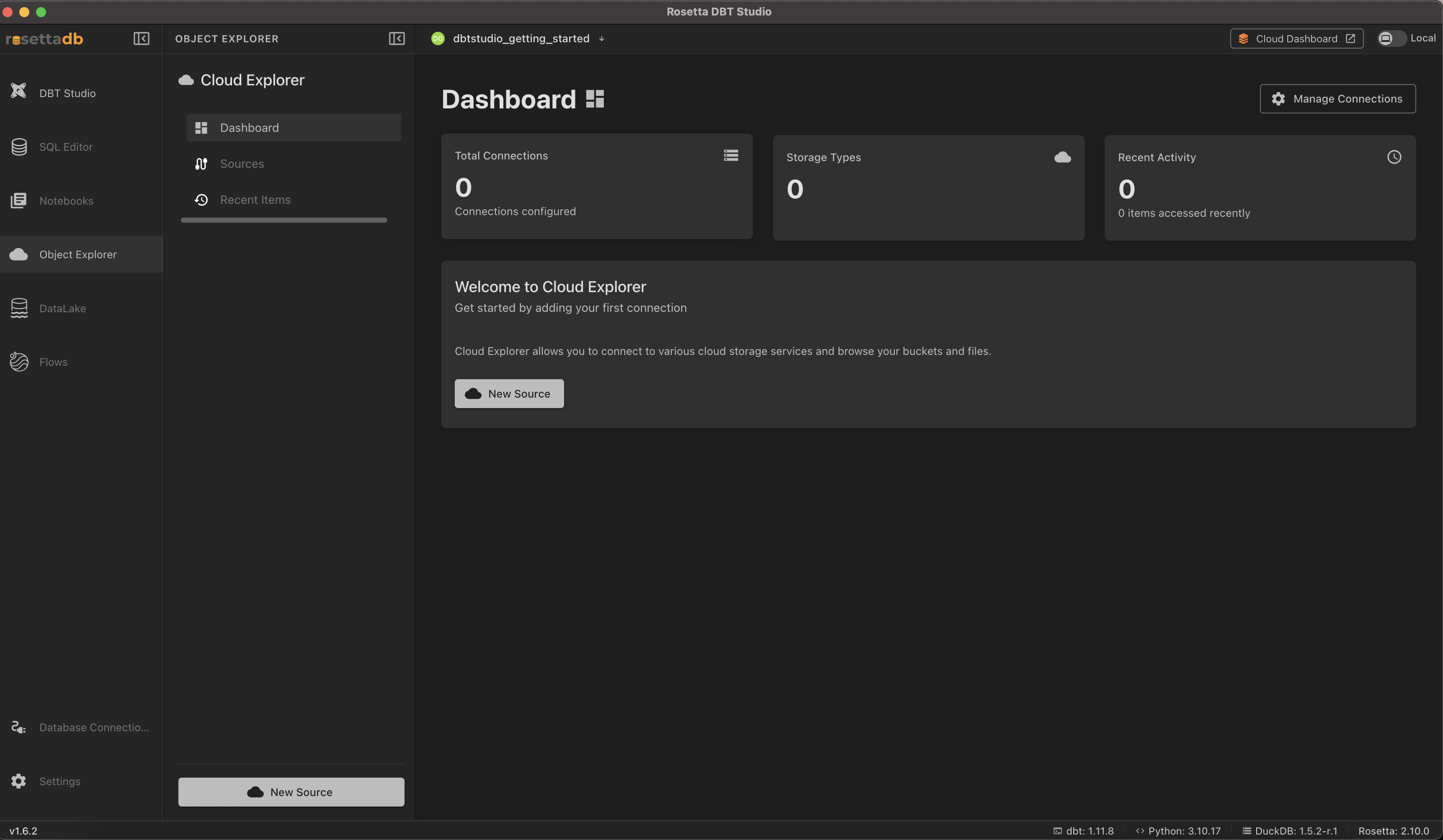Open the SQL Editor section

pos(81,146)
